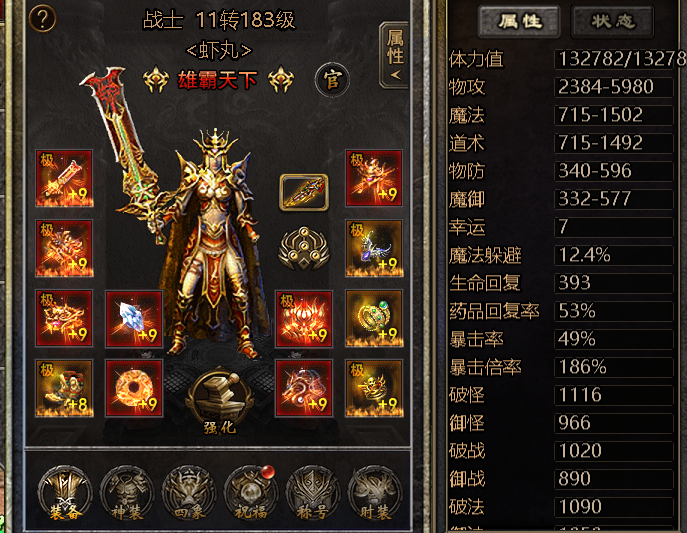Collapse the 属性 side panel arrow
The image size is (687, 533).
coord(394,56)
